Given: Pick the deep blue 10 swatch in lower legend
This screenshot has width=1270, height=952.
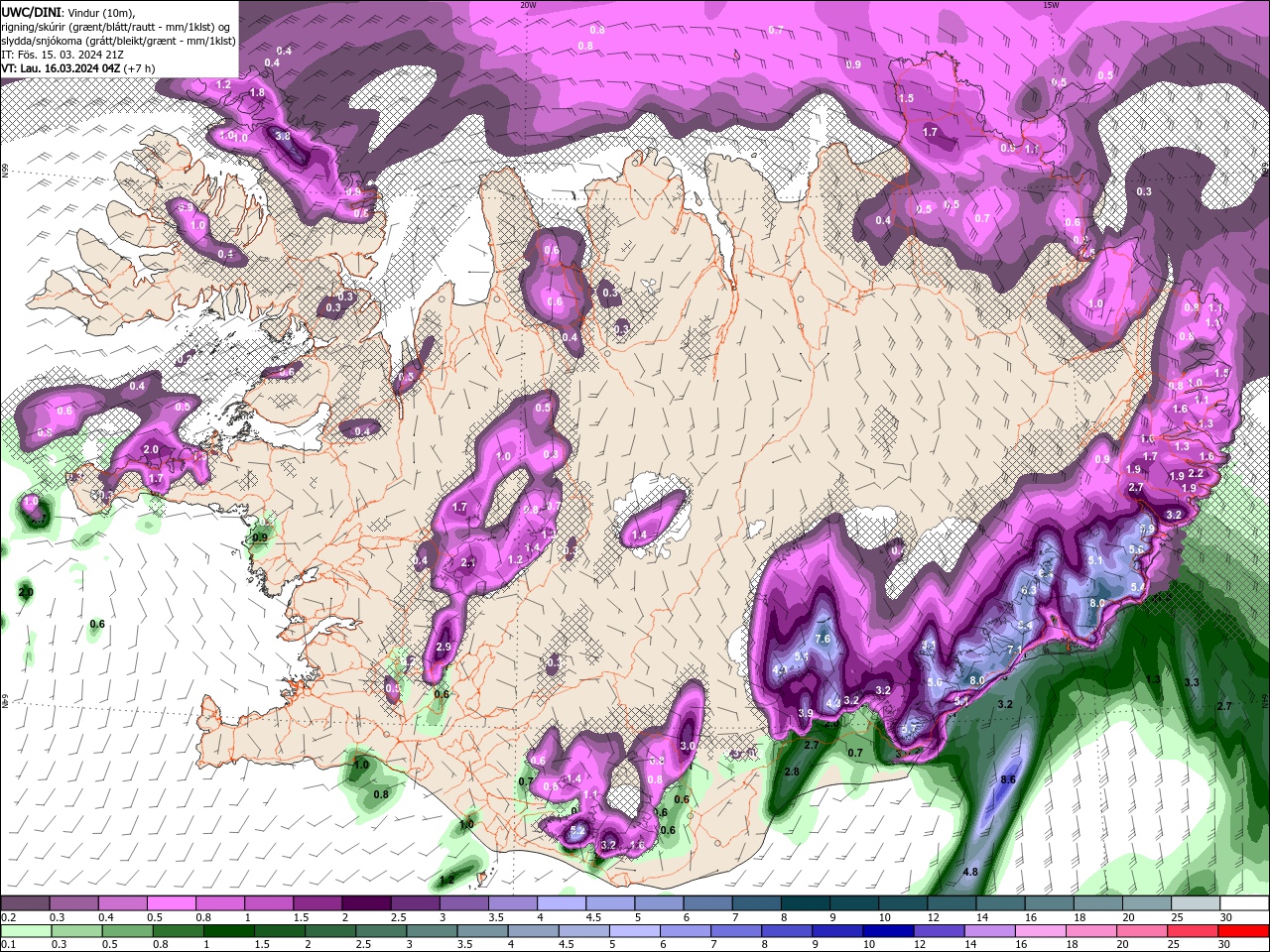Looking at the screenshot, I should [889, 931].
